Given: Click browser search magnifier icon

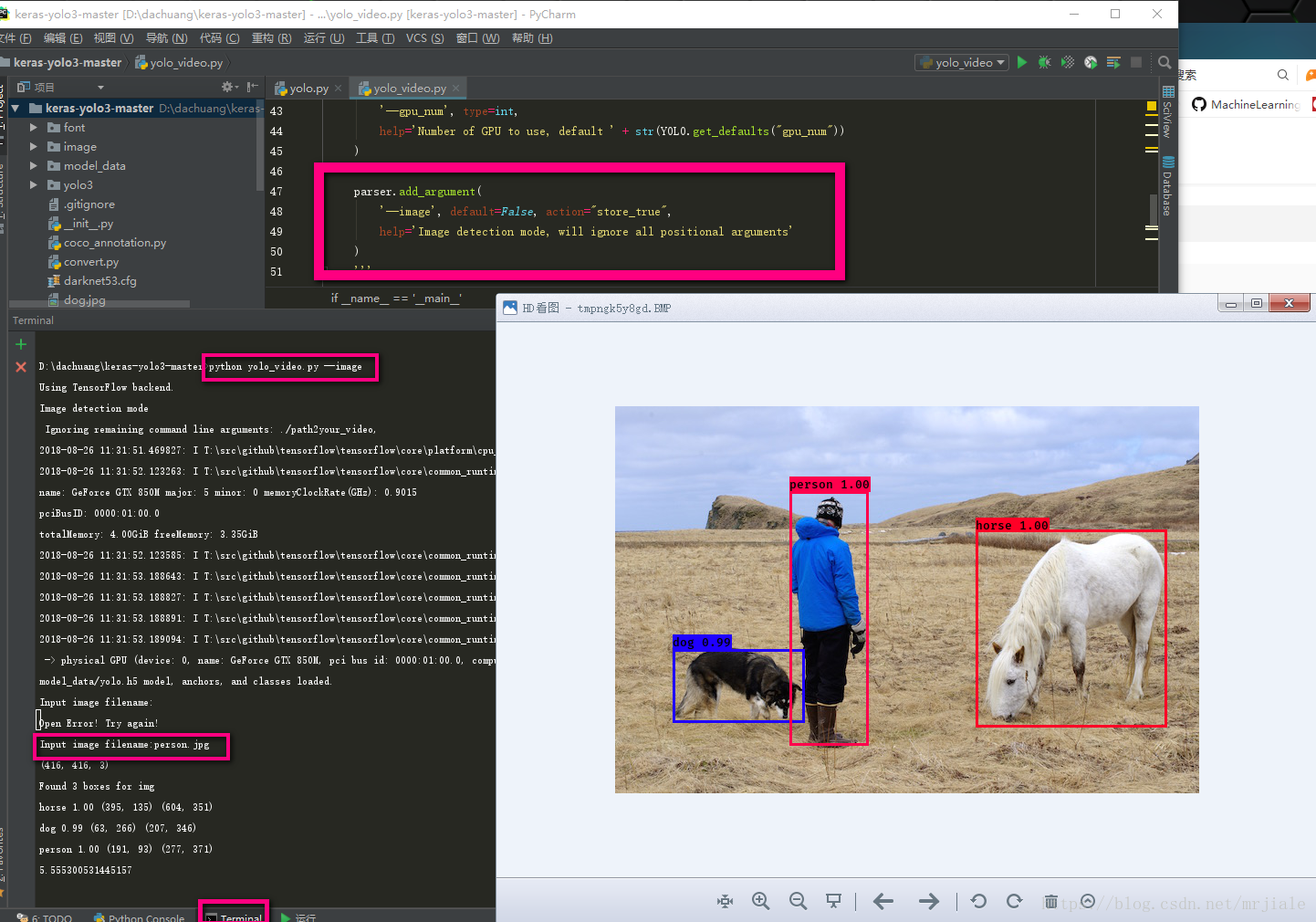Looking at the screenshot, I should 1283,75.
